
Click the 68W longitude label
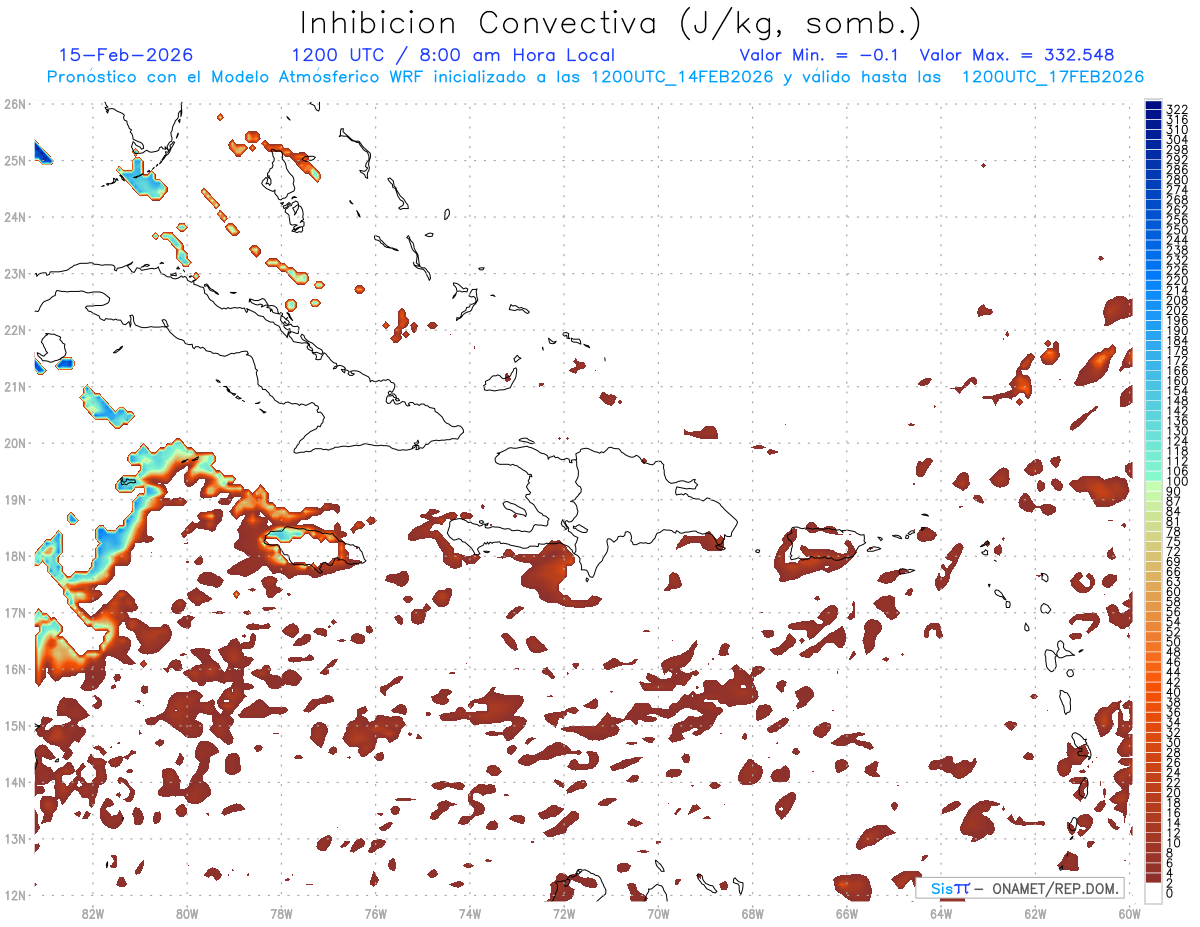point(753,913)
